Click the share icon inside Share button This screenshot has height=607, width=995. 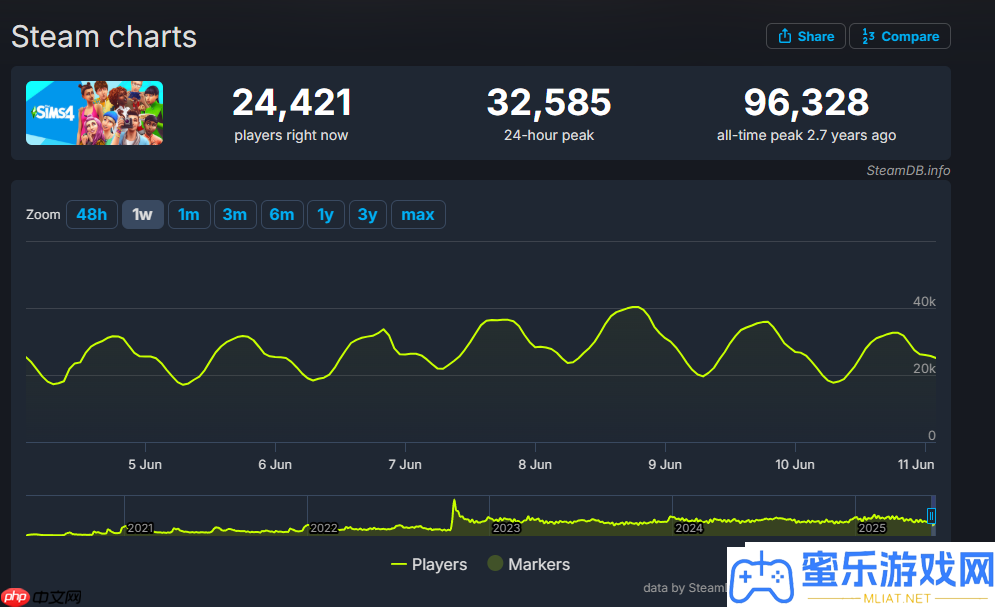pyautogui.click(x=785, y=36)
